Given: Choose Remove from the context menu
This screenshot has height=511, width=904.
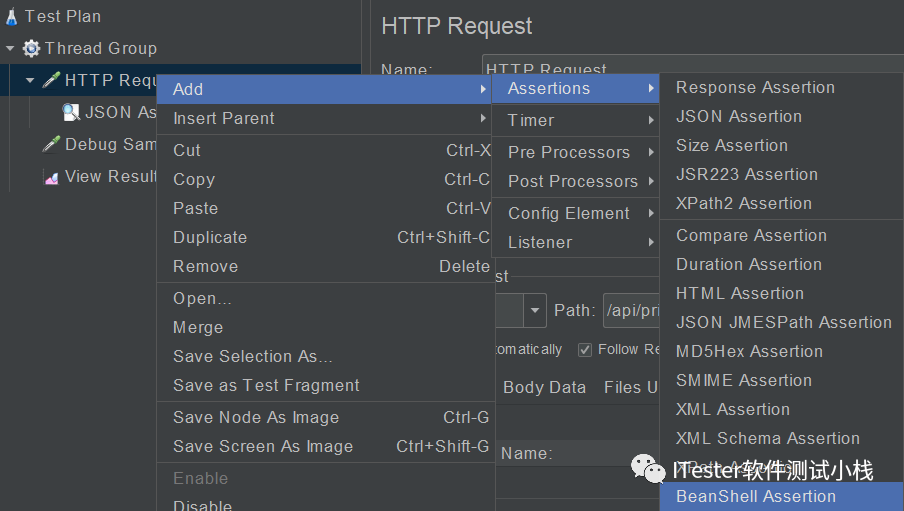Looking at the screenshot, I should [x=324, y=266].
